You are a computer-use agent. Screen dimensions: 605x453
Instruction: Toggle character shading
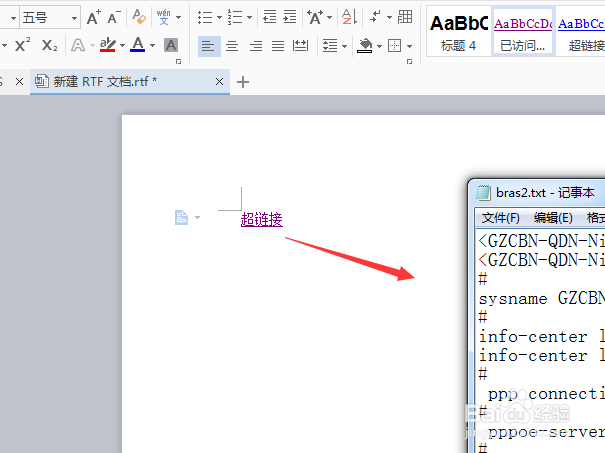(x=171, y=46)
